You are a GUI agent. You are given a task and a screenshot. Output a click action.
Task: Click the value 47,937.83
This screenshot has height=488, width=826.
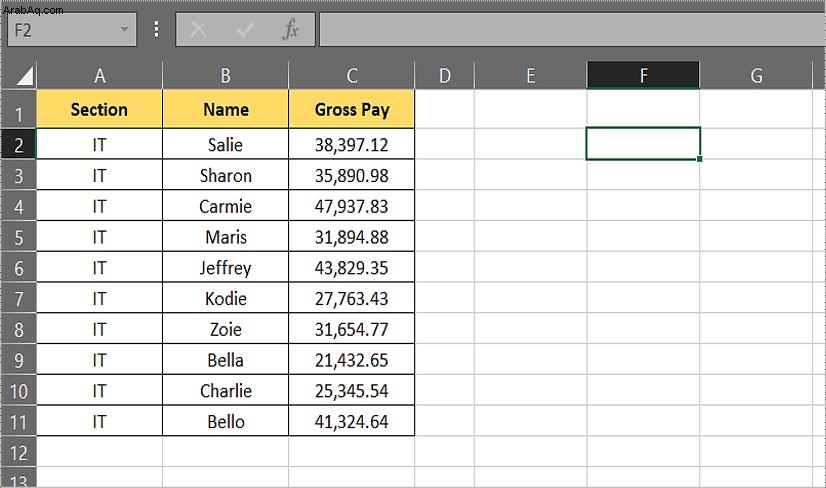click(x=351, y=206)
